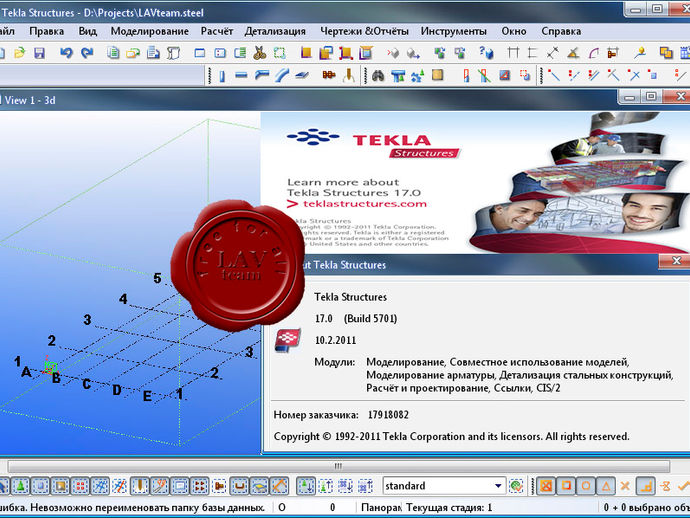Click the Copyright 1992-2011 Tekla Corporation line
690x518 pixels.
(x=451, y=437)
